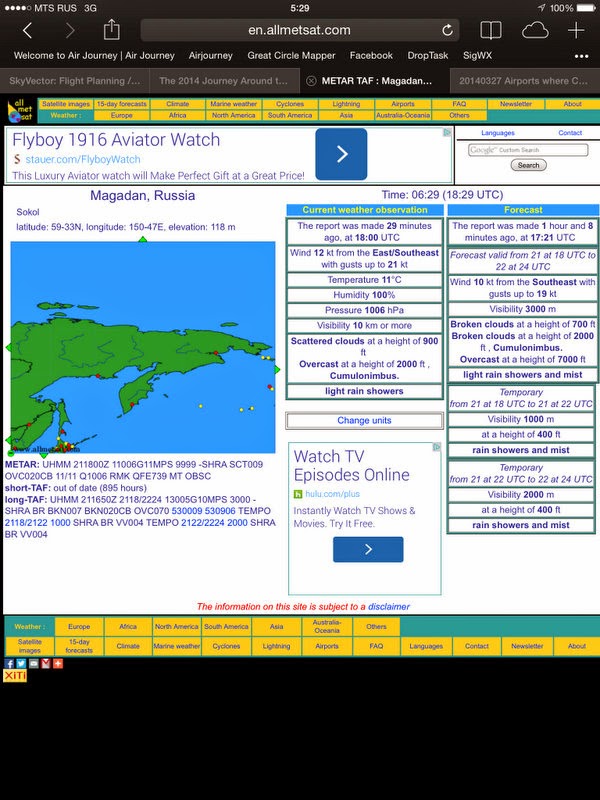
Task: Click the Flyboy ad arrow button
Action: [x=341, y=154]
